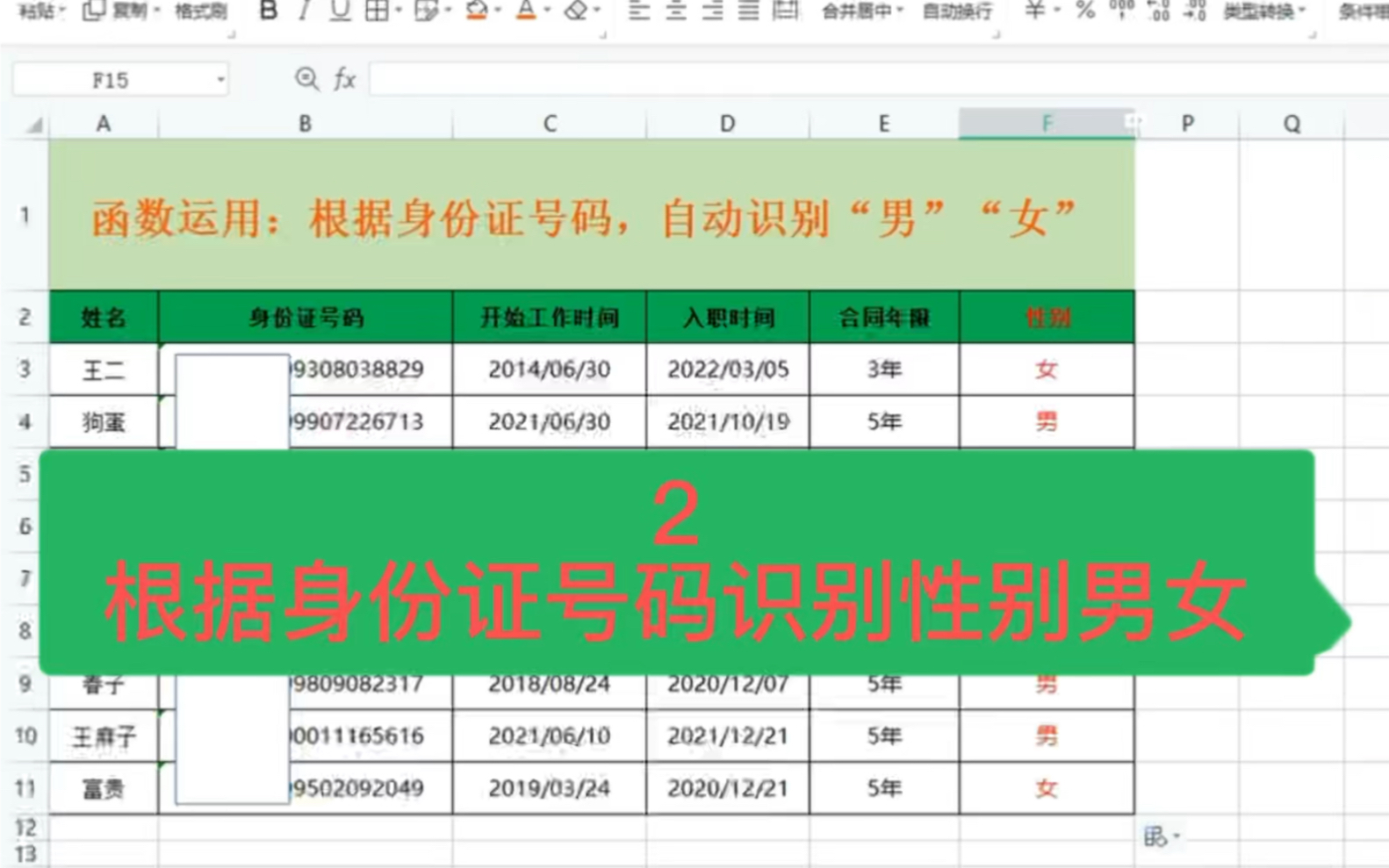Open the Copy (复制) dropdown arrow

click(x=157, y=11)
